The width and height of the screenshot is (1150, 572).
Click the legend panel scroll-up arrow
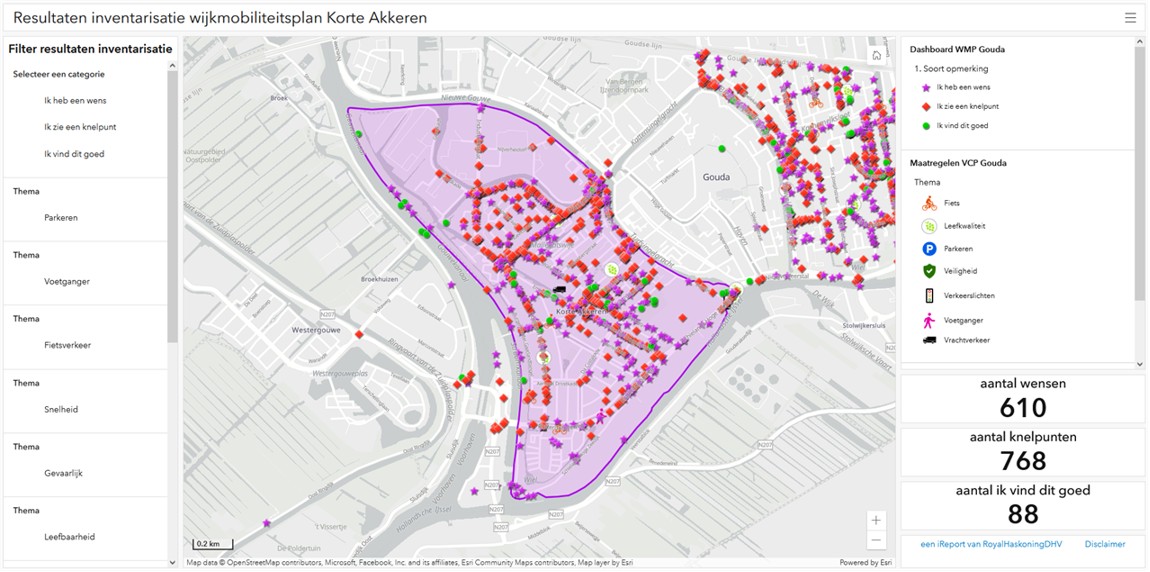[x=1140, y=43]
